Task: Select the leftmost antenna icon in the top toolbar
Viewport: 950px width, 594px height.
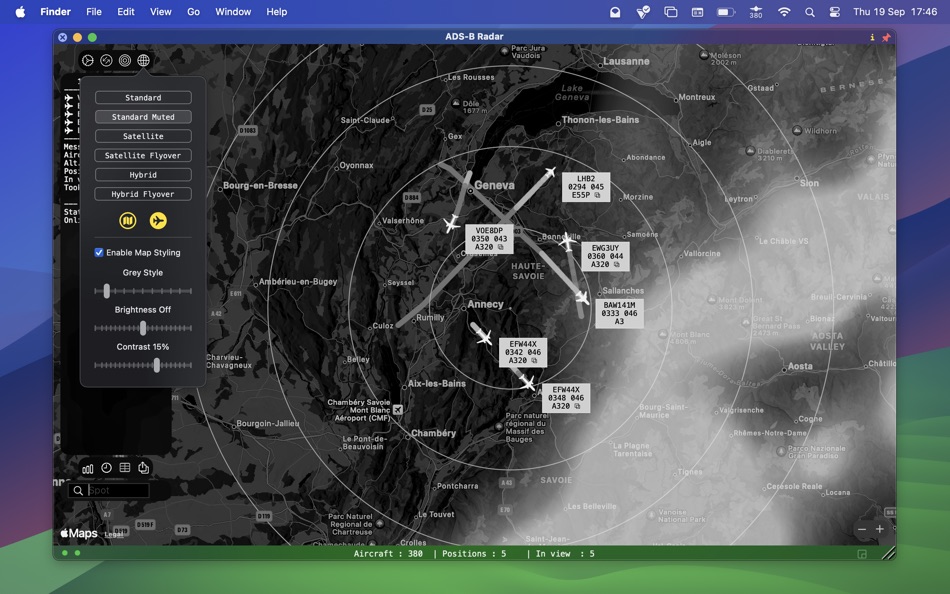Action: click(87, 59)
